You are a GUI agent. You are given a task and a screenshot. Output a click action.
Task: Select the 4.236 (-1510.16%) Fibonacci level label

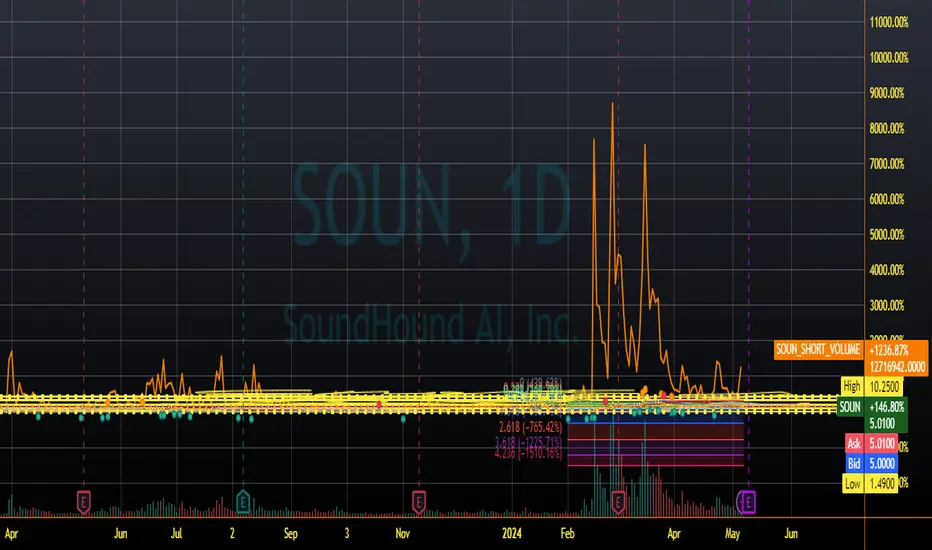528,454
